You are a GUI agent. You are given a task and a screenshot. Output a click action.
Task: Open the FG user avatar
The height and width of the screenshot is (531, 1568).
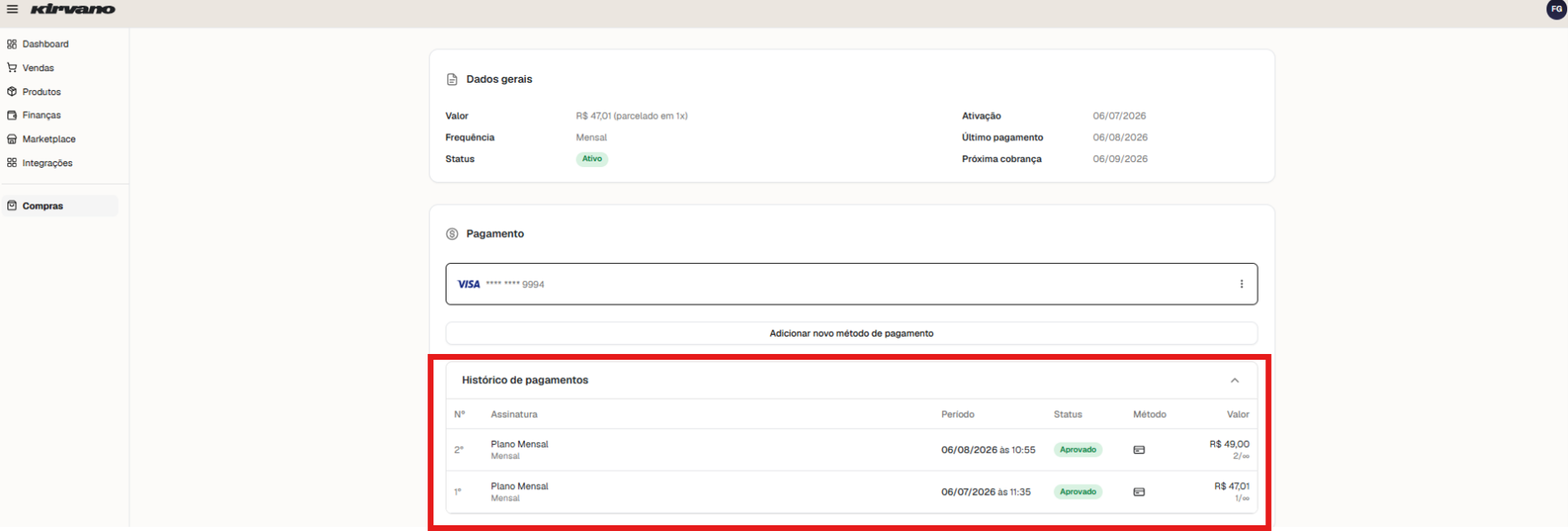(x=1556, y=9)
